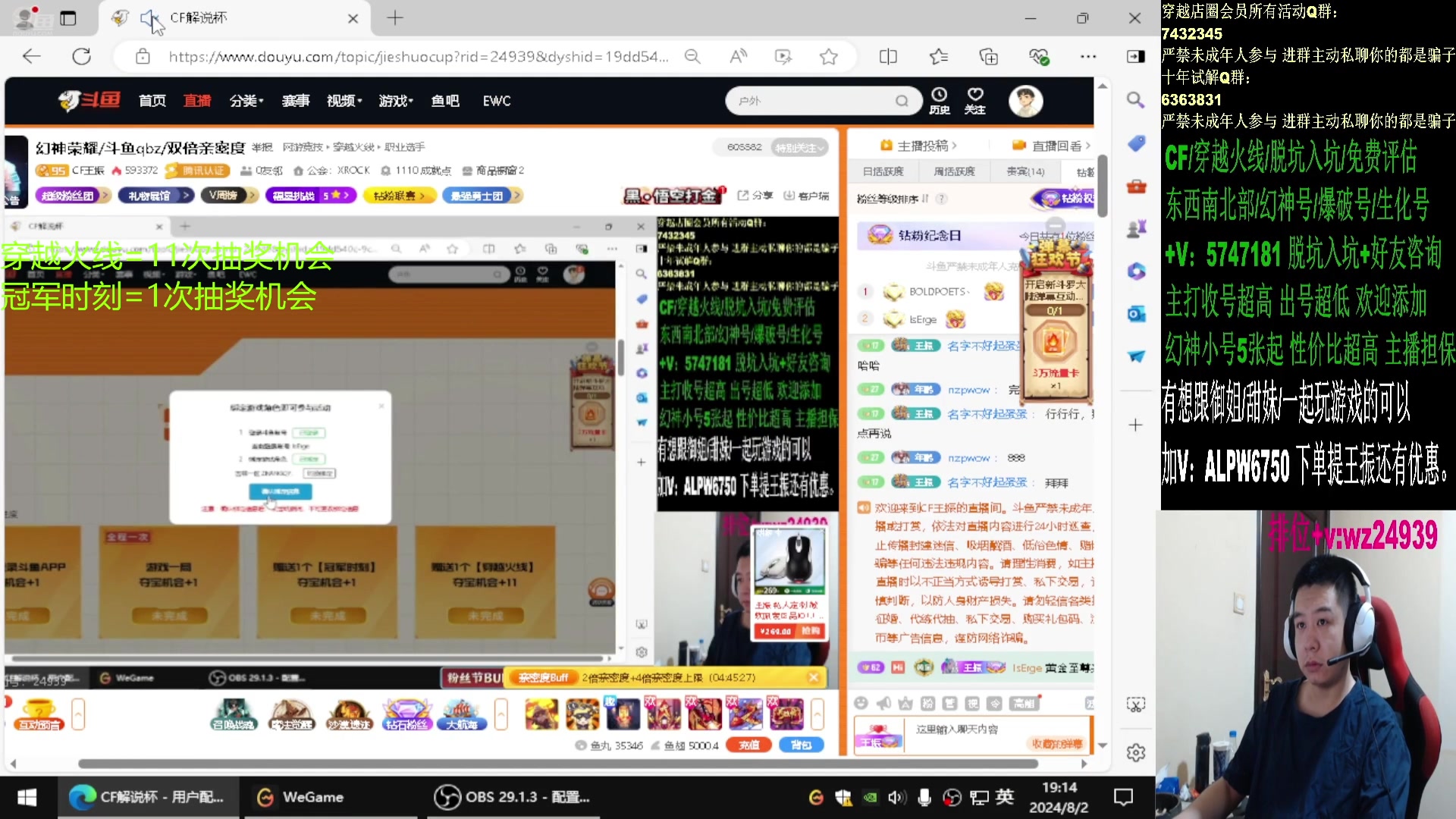Click the 充值 recharge button

coord(748,745)
